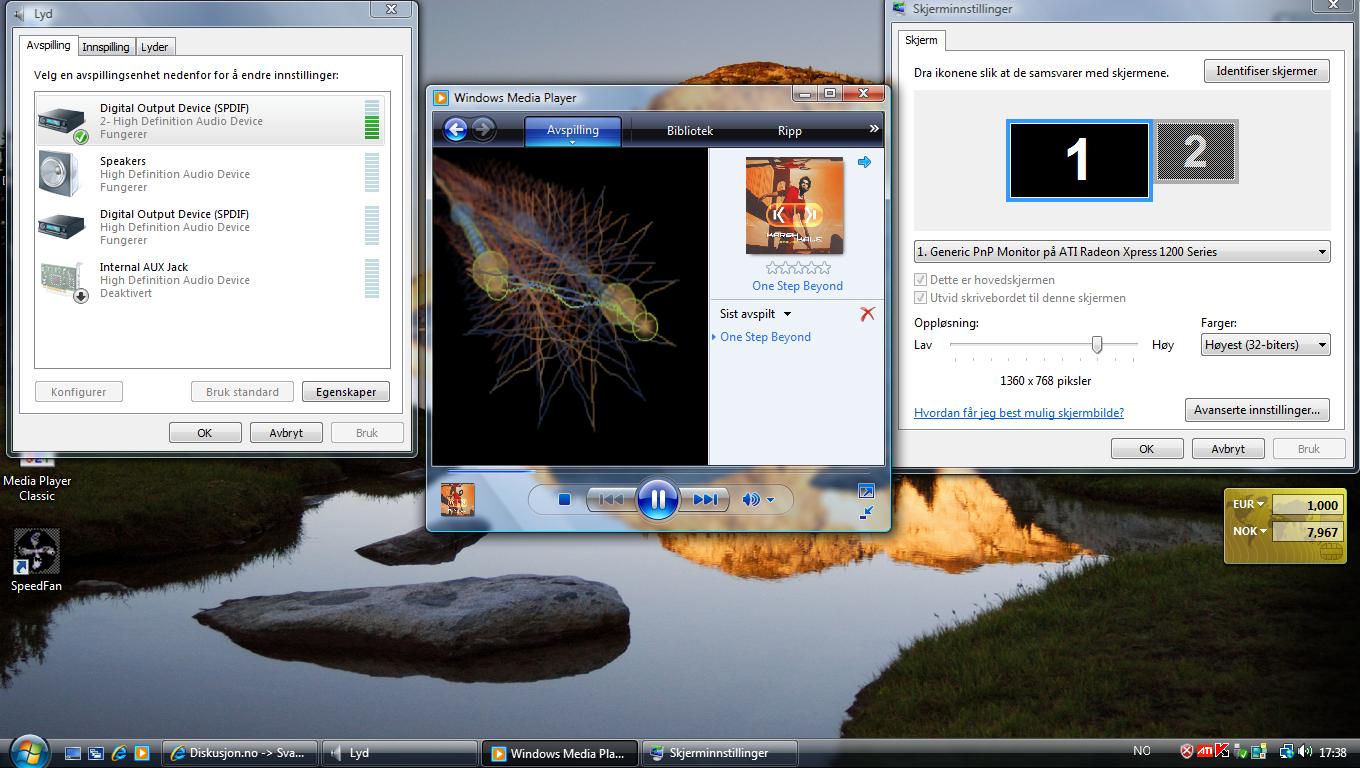Viewport: 1360px width, 768px height.
Task: Open the volume dropdown arrow in Media Player
Action: [x=770, y=500]
